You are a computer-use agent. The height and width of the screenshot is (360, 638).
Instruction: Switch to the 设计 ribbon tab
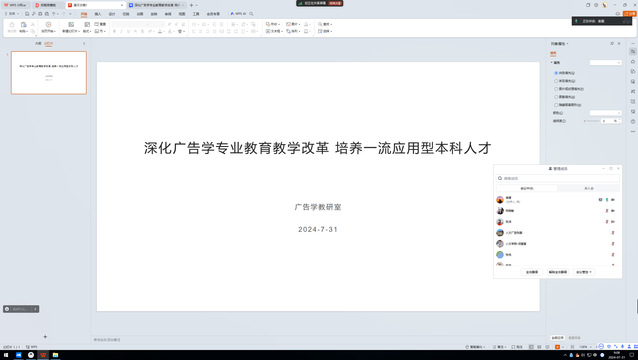point(112,14)
